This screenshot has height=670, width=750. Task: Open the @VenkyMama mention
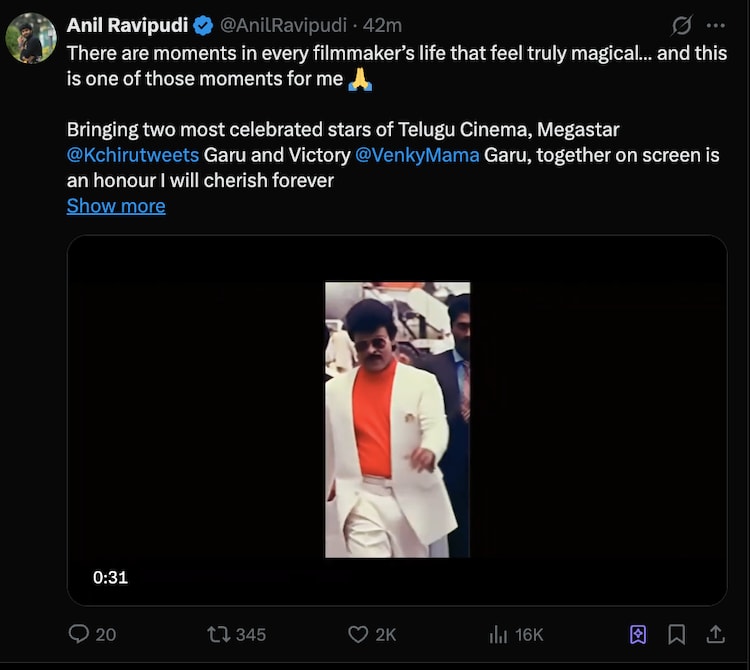click(417, 155)
